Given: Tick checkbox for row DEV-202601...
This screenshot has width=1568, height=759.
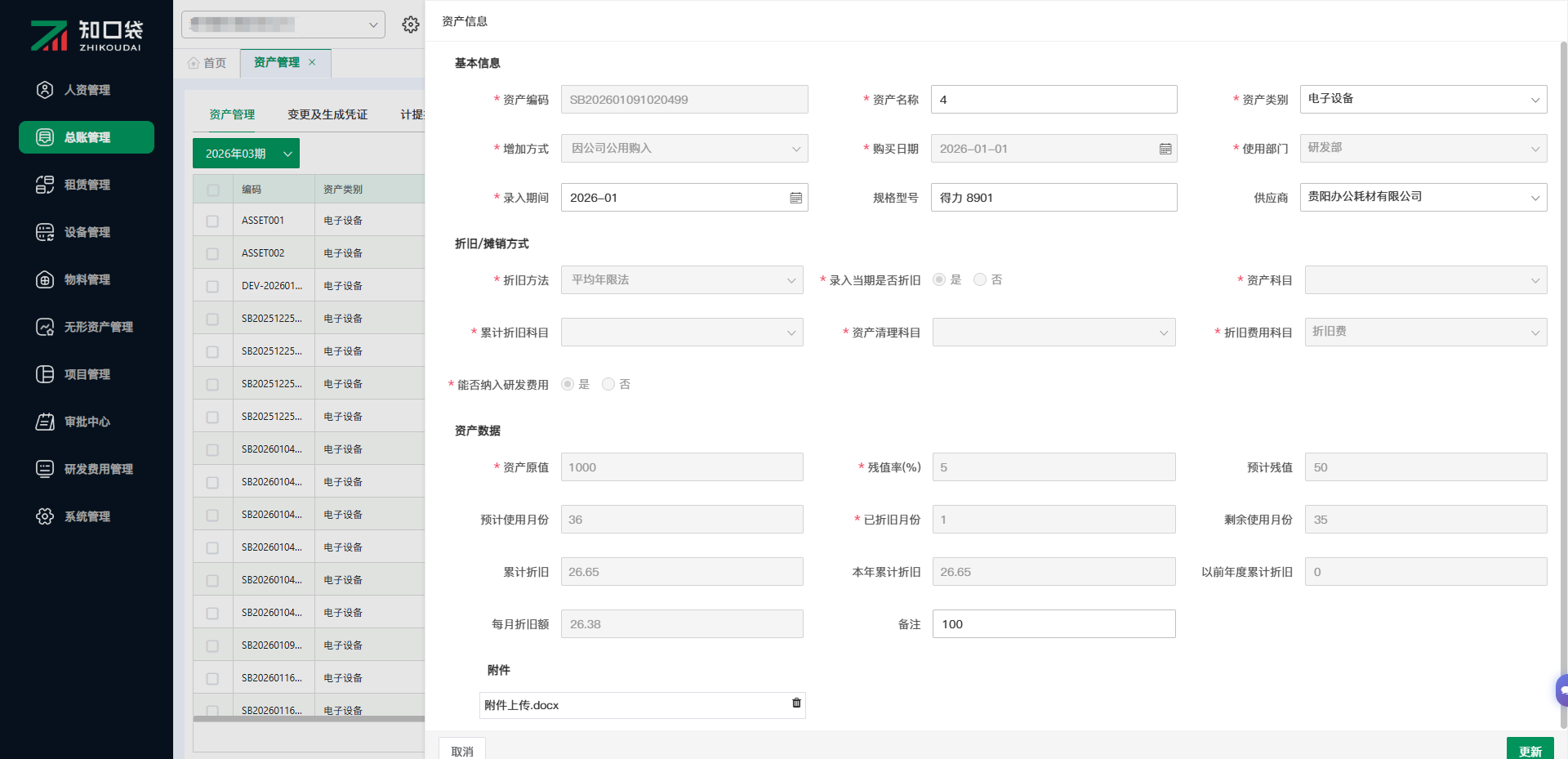Looking at the screenshot, I should (213, 286).
